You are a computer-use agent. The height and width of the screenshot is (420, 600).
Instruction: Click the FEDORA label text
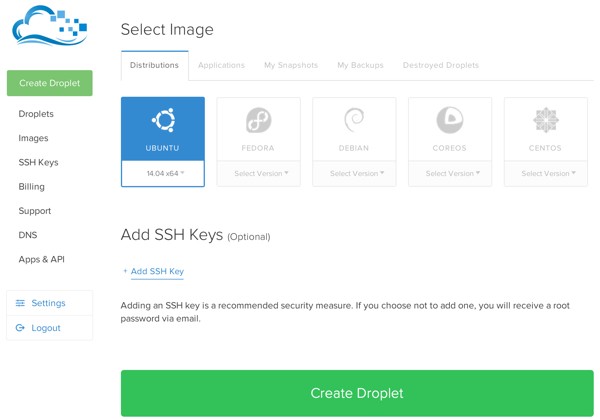[258, 148]
